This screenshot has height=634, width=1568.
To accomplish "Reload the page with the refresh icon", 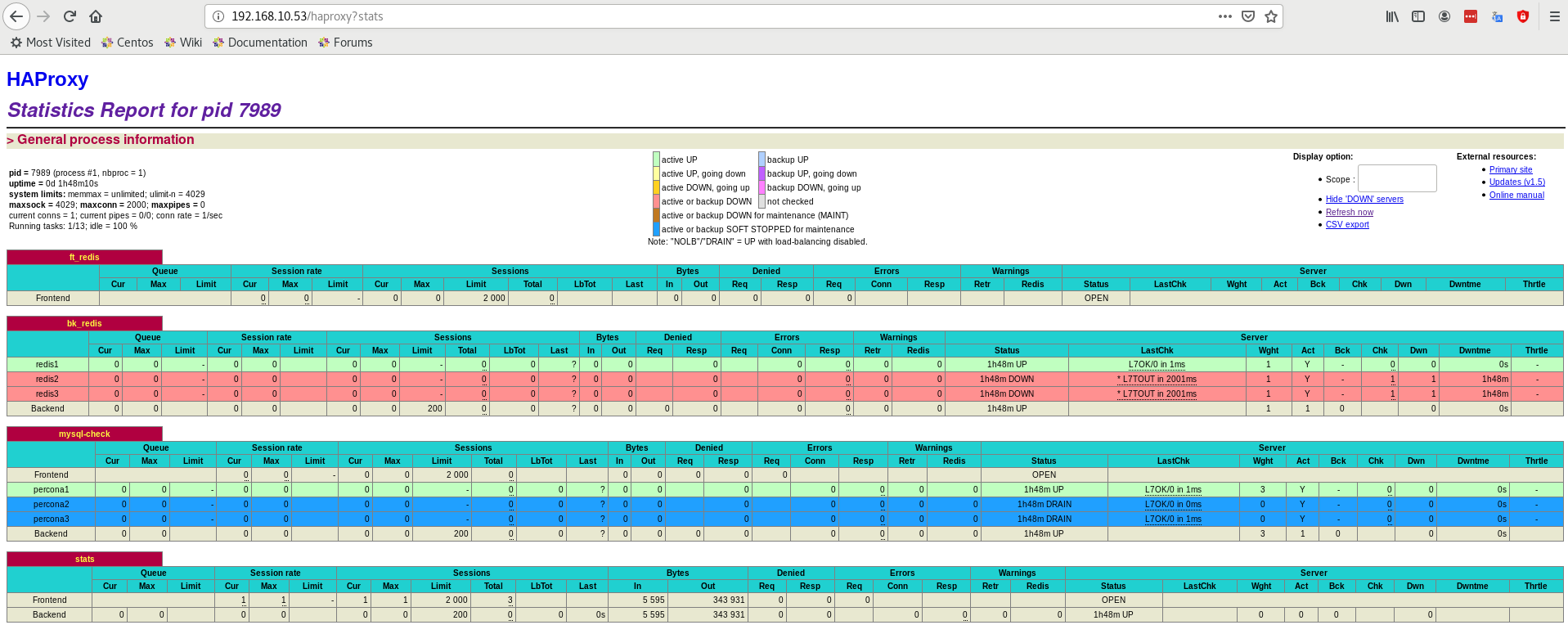I will (x=70, y=16).
